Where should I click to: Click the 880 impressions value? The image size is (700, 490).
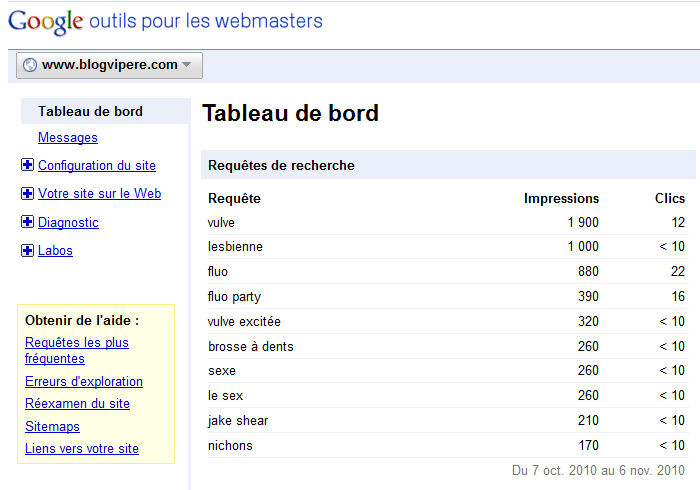pos(588,271)
